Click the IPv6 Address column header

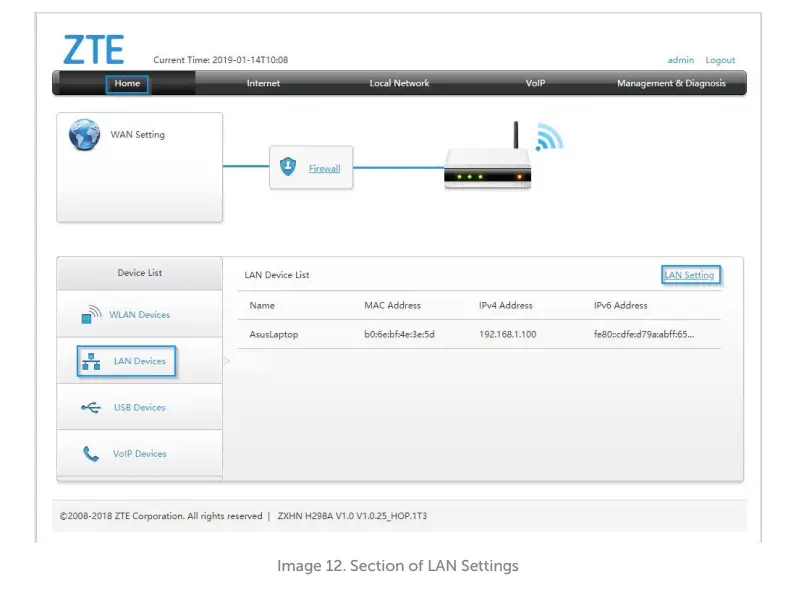(620, 305)
